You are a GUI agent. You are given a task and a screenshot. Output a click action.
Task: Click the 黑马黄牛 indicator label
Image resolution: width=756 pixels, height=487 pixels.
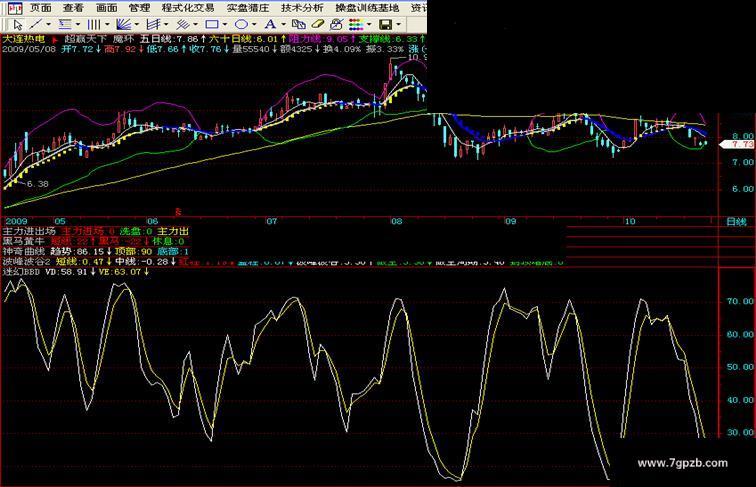[x=24, y=241]
